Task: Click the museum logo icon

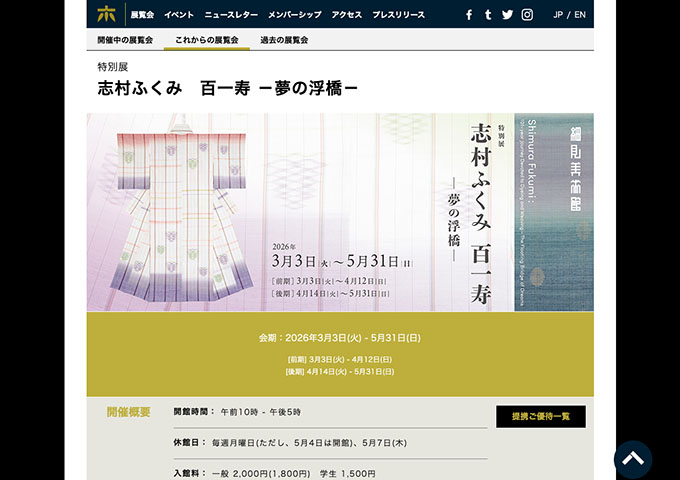Action: point(106,14)
